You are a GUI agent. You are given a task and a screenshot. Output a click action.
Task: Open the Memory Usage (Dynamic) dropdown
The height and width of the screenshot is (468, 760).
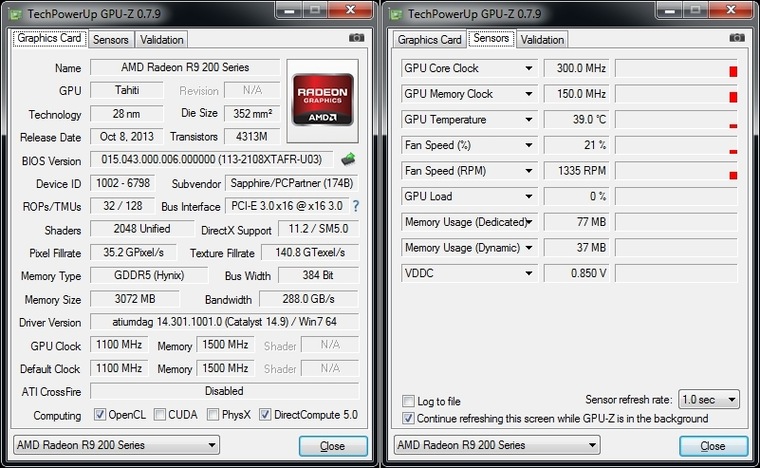point(529,248)
